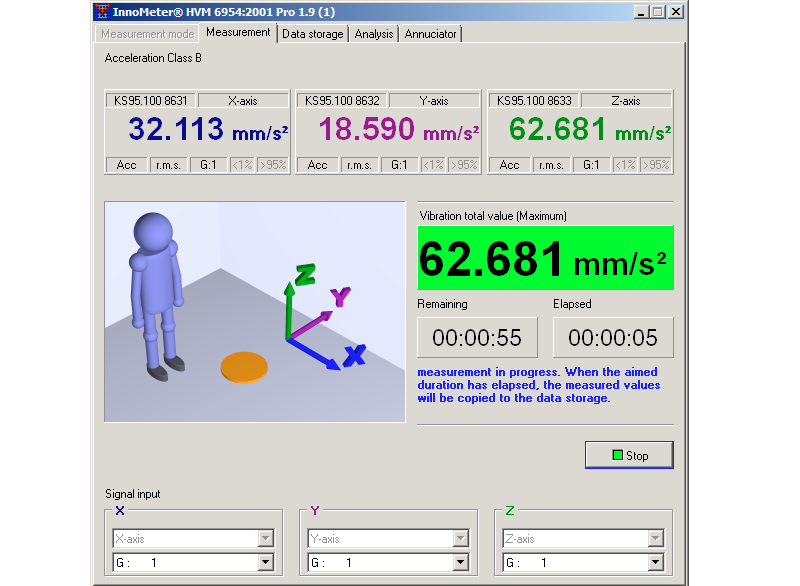The height and width of the screenshot is (586, 800).
Task: Click the orange sensor disc on the floor
Action: (x=245, y=366)
